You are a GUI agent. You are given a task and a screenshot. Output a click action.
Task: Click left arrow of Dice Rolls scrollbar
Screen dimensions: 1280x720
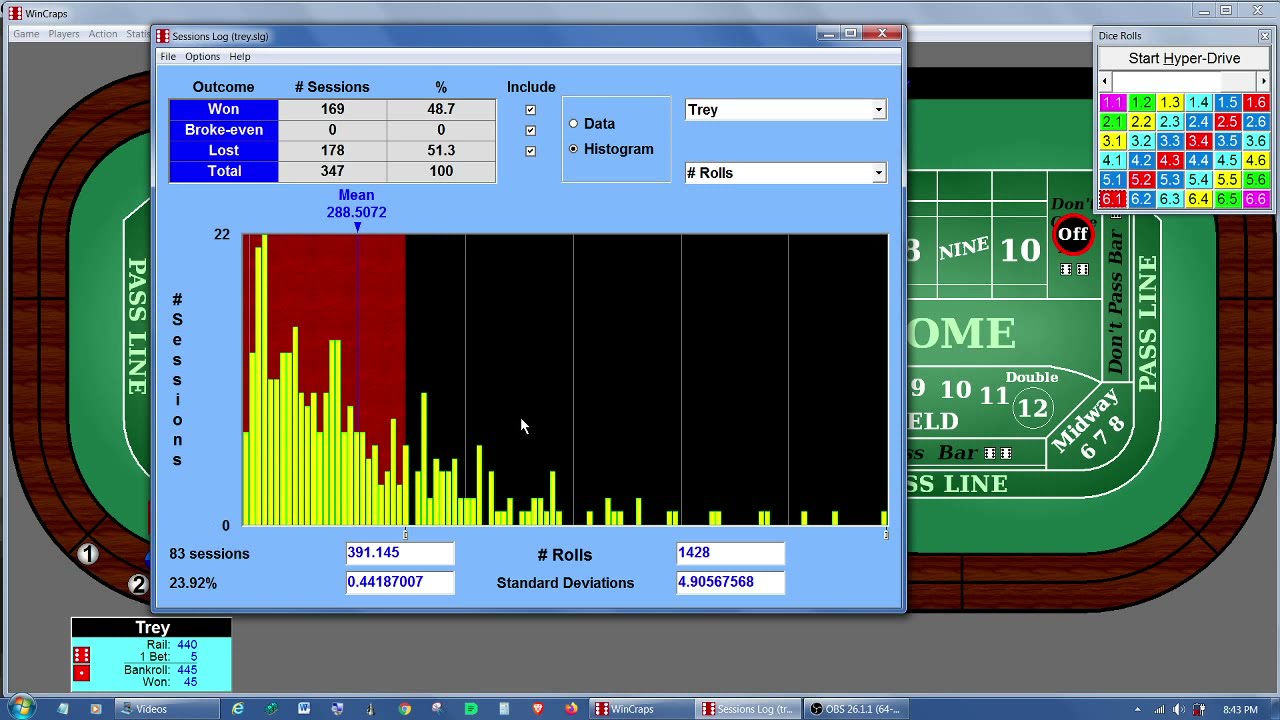[x=1105, y=81]
